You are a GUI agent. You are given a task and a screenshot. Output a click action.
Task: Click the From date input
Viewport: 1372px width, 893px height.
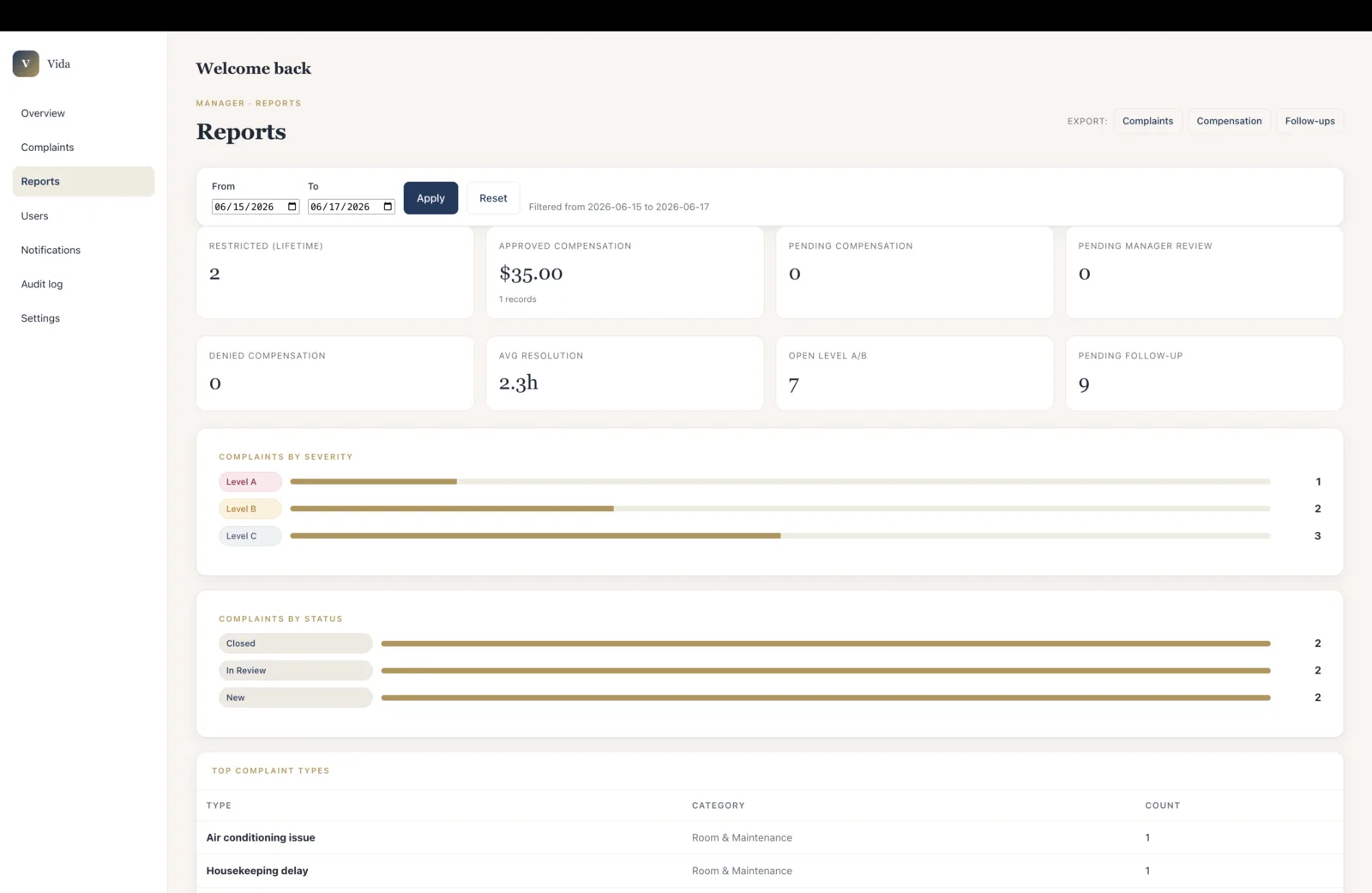pos(256,207)
